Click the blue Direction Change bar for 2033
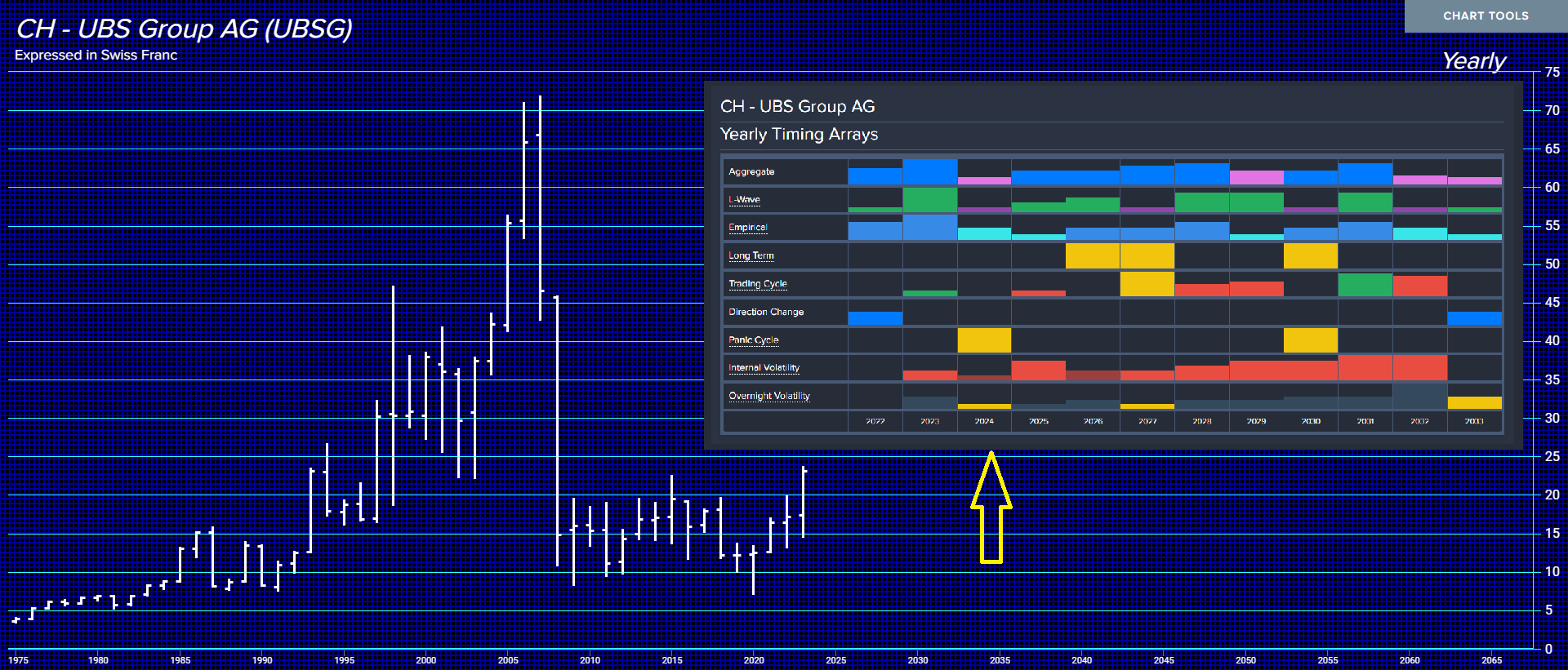 point(1475,317)
